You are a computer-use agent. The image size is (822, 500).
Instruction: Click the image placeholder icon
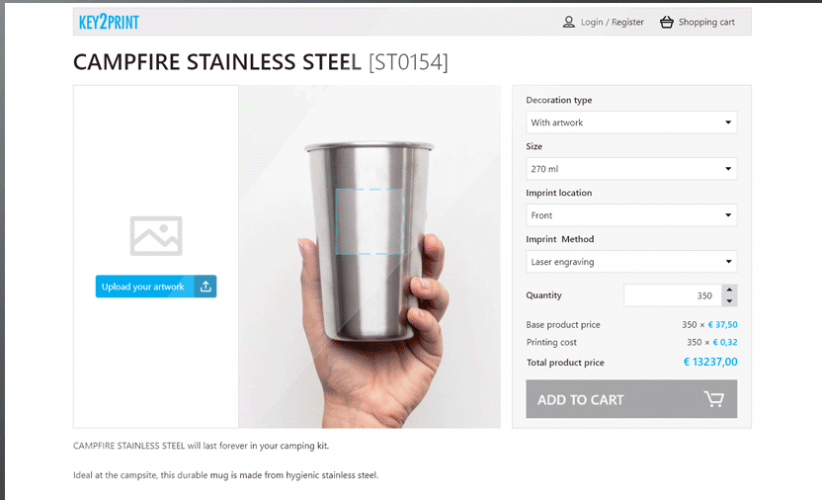pyautogui.click(x=156, y=236)
